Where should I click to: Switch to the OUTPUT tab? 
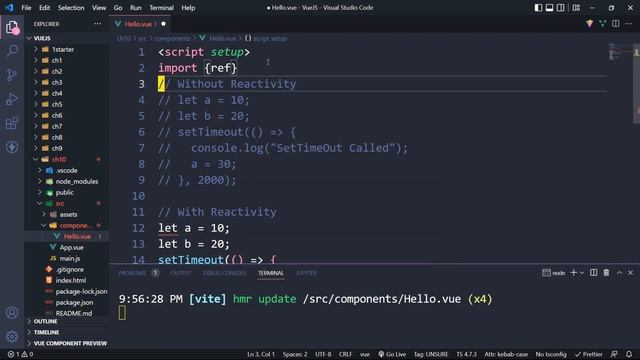pyautogui.click(x=181, y=273)
